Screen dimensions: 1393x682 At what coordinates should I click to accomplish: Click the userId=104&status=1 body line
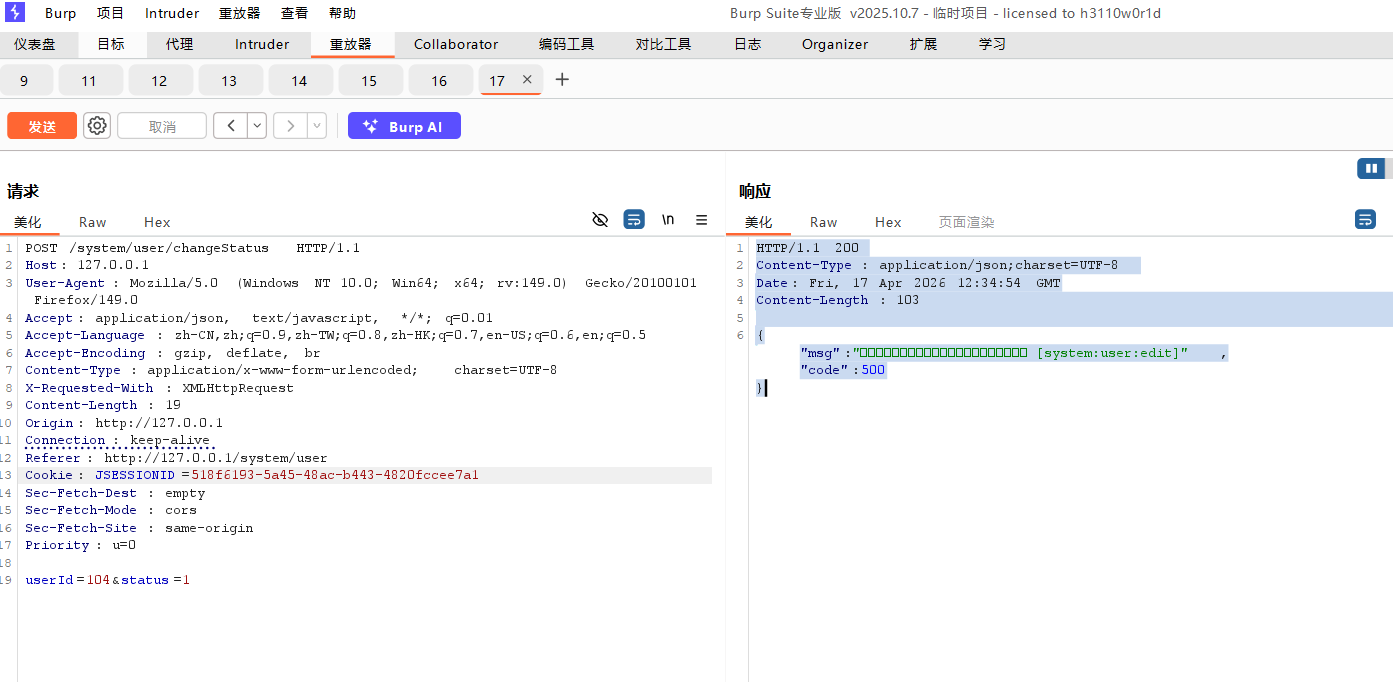tap(107, 580)
